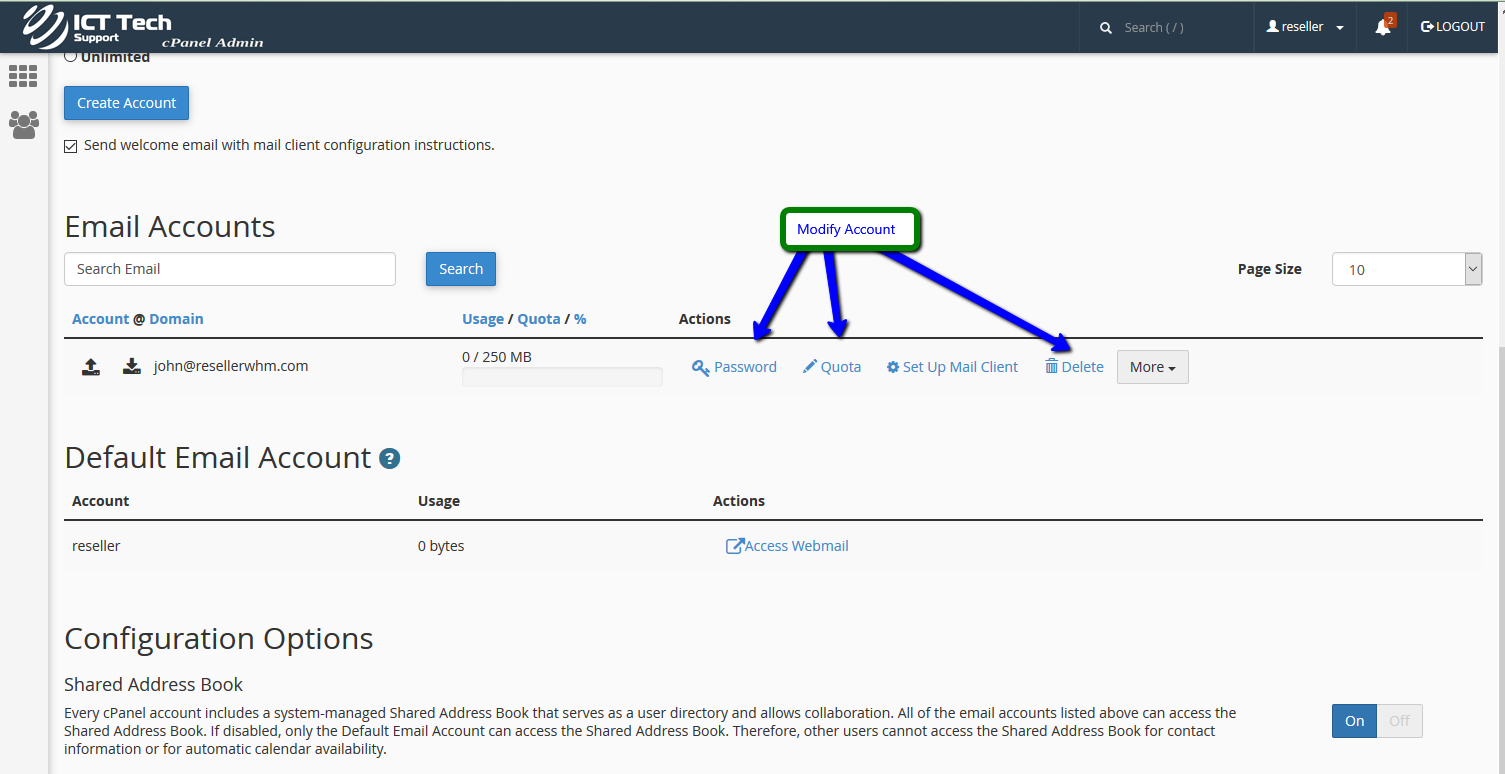Image resolution: width=1505 pixels, height=774 pixels.
Task: Click the download icon beside john@resellerwhm.com
Action: [132, 367]
